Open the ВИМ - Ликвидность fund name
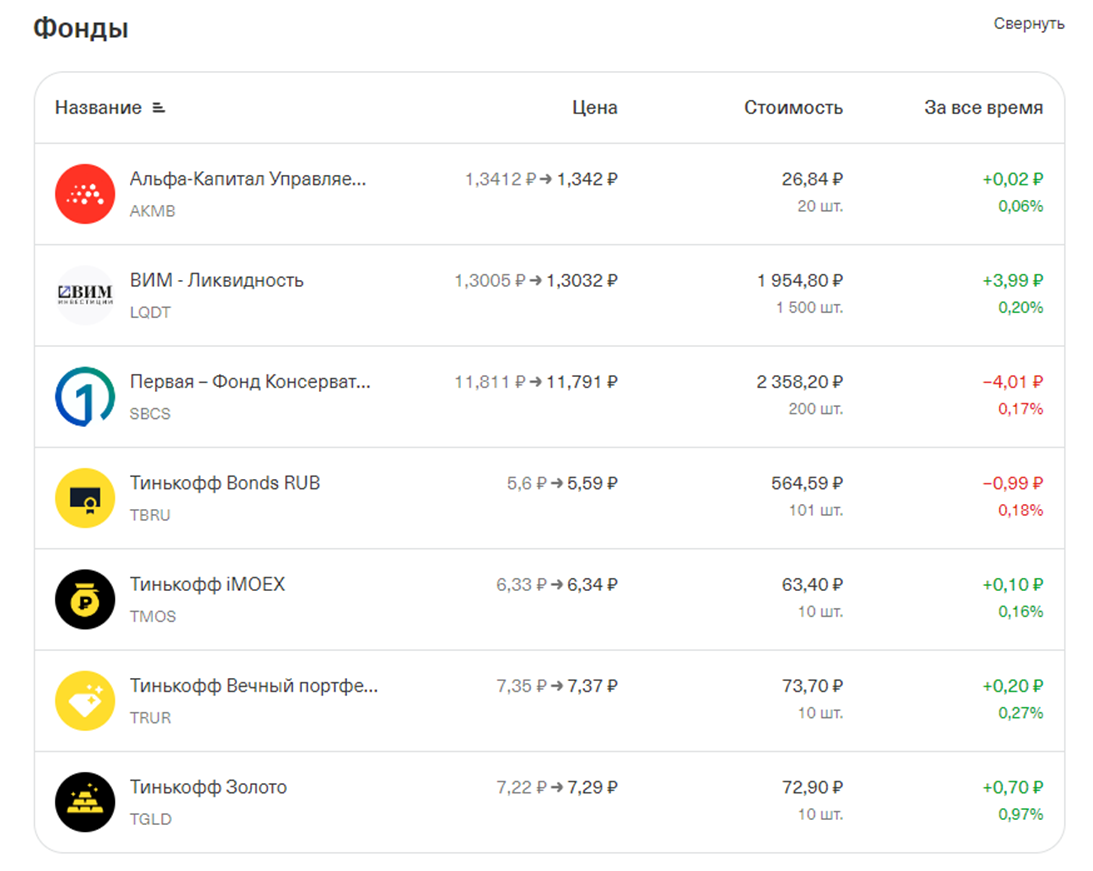 (x=217, y=280)
